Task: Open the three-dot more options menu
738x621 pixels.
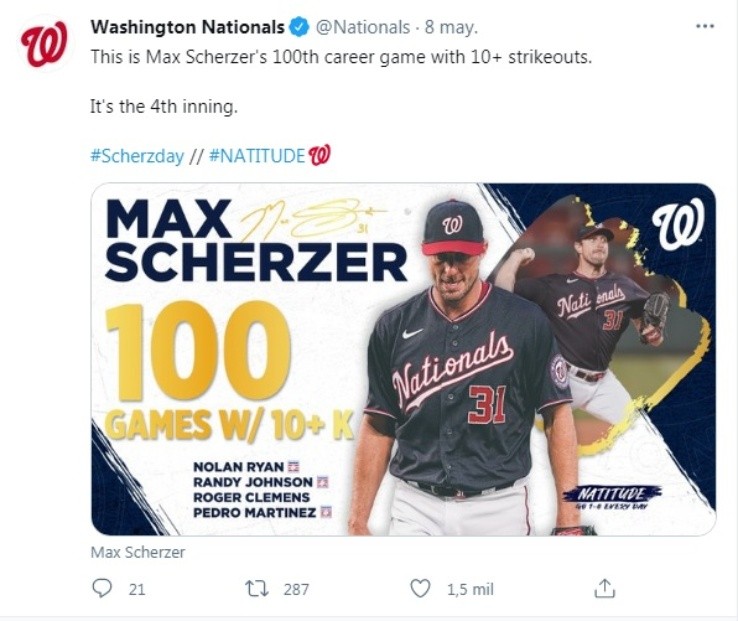Action: pos(705,26)
